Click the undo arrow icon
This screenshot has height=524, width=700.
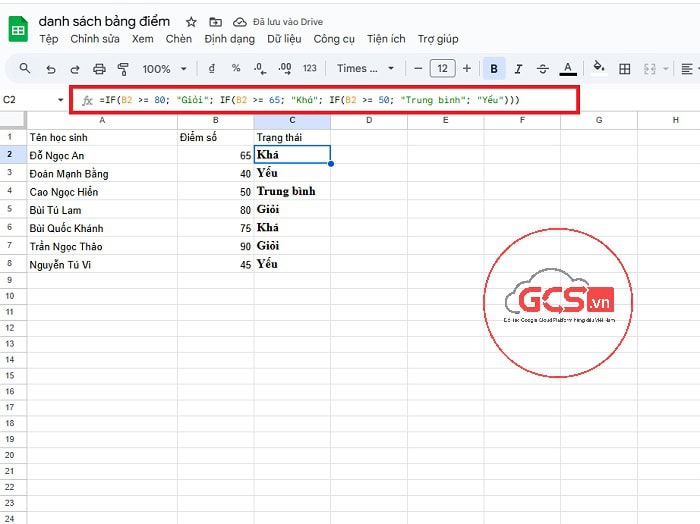point(50,69)
